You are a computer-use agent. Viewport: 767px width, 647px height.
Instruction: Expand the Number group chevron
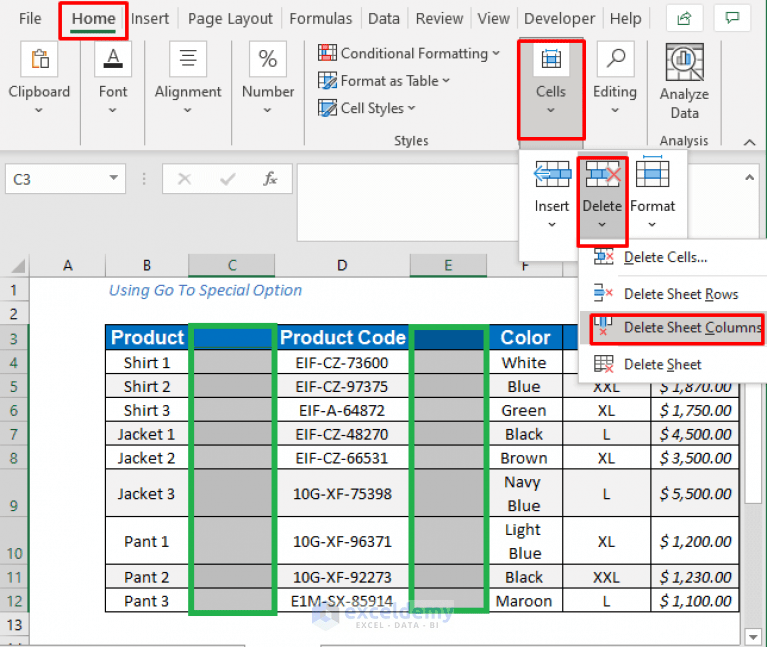tap(267, 111)
